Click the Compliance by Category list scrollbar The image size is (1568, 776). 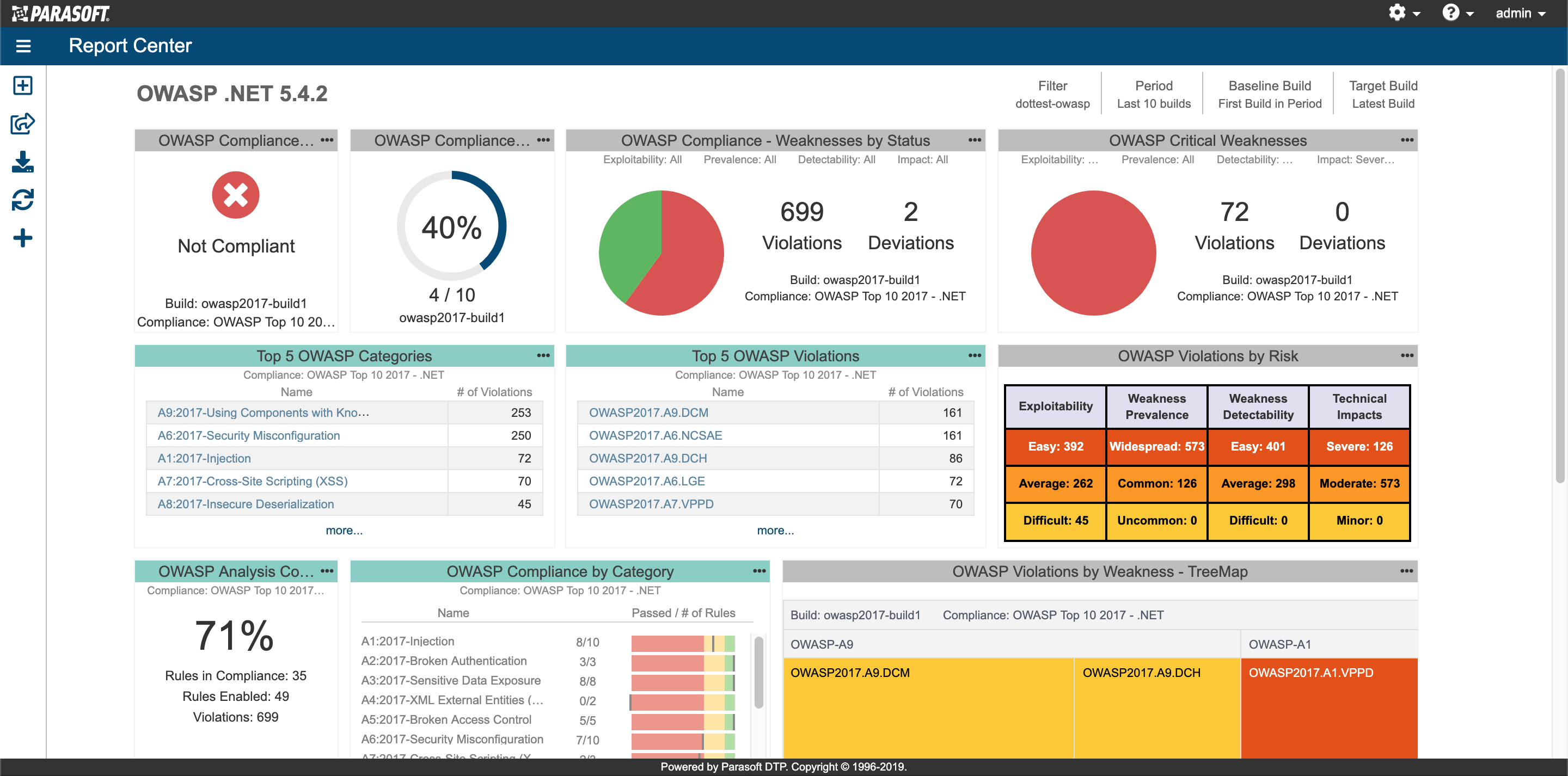758,672
